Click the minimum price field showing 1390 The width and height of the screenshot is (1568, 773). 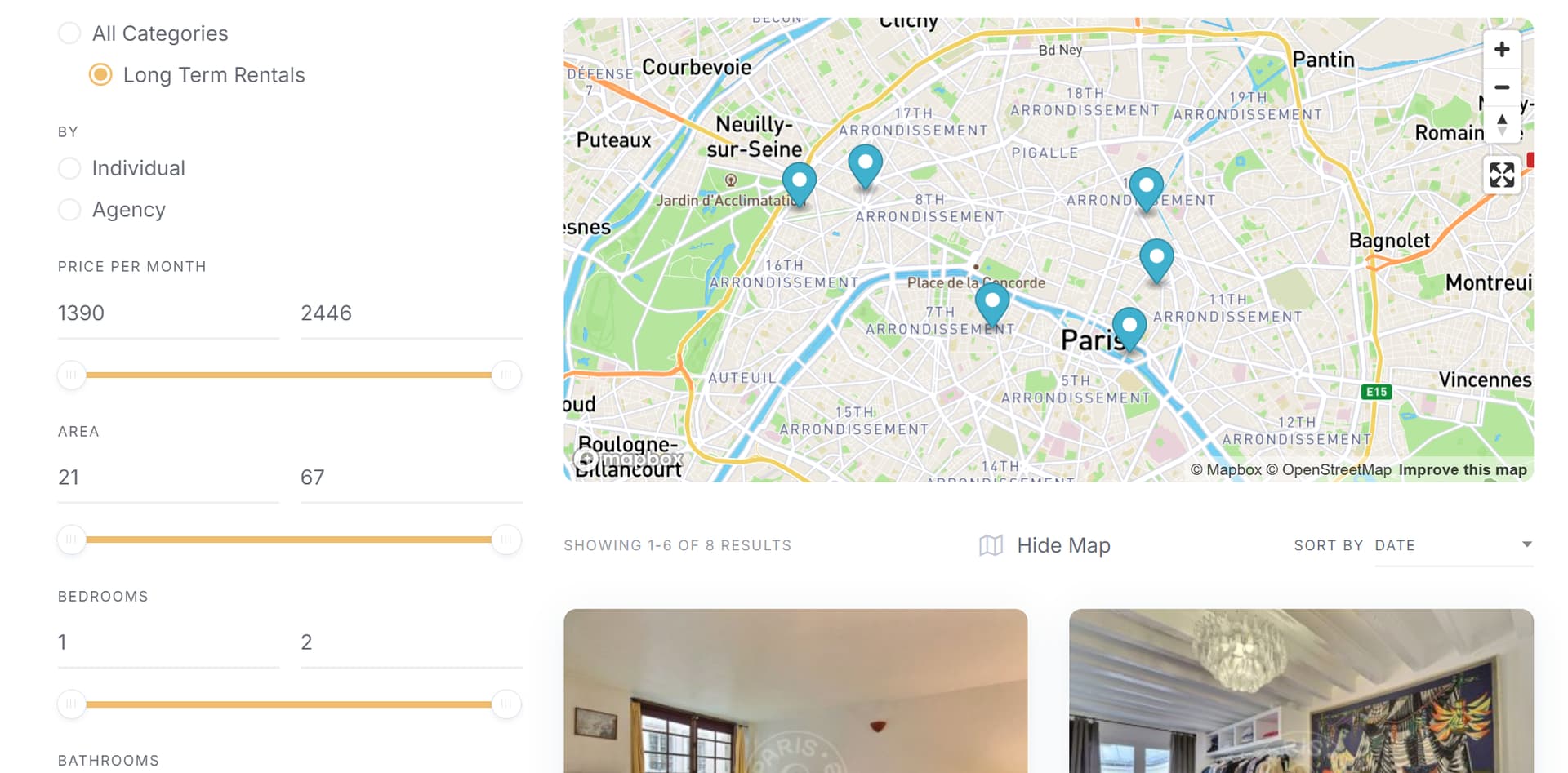point(168,313)
